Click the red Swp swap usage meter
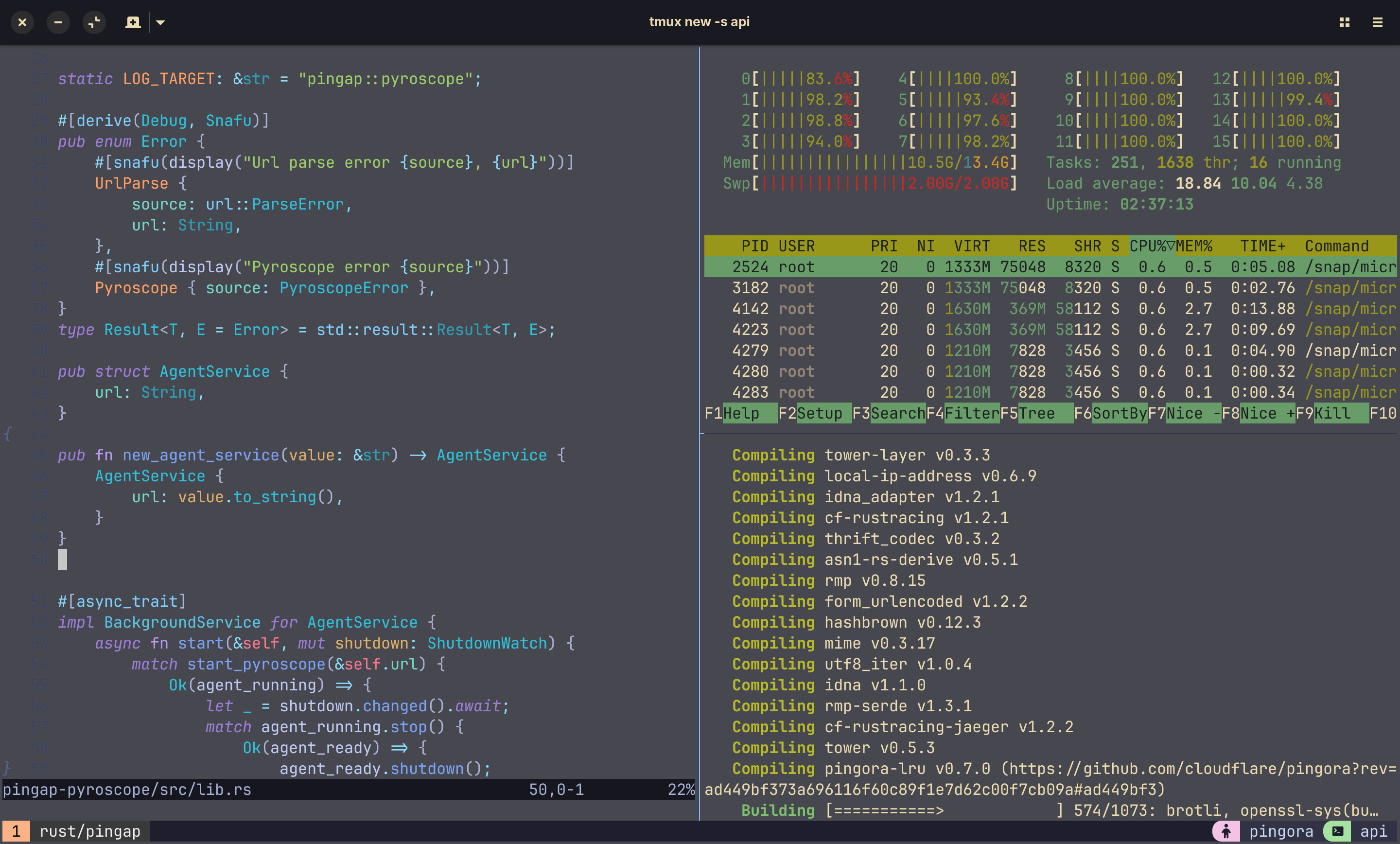The width and height of the screenshot is (1400, 844). (x=869, y=183)
